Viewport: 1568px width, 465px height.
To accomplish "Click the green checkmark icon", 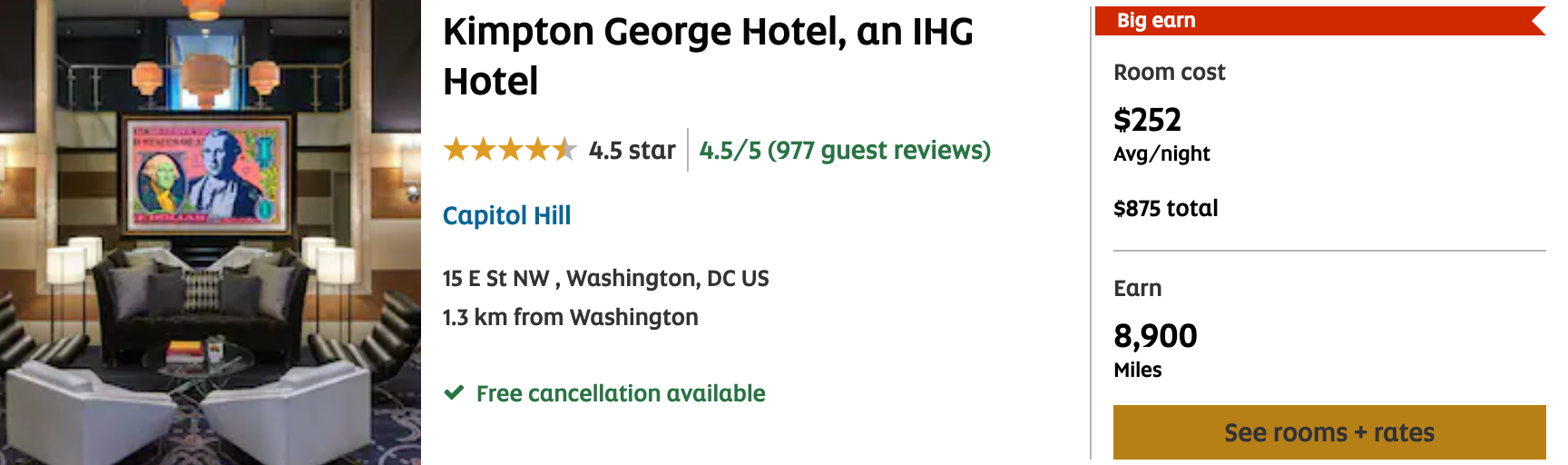I will point(454,393).
